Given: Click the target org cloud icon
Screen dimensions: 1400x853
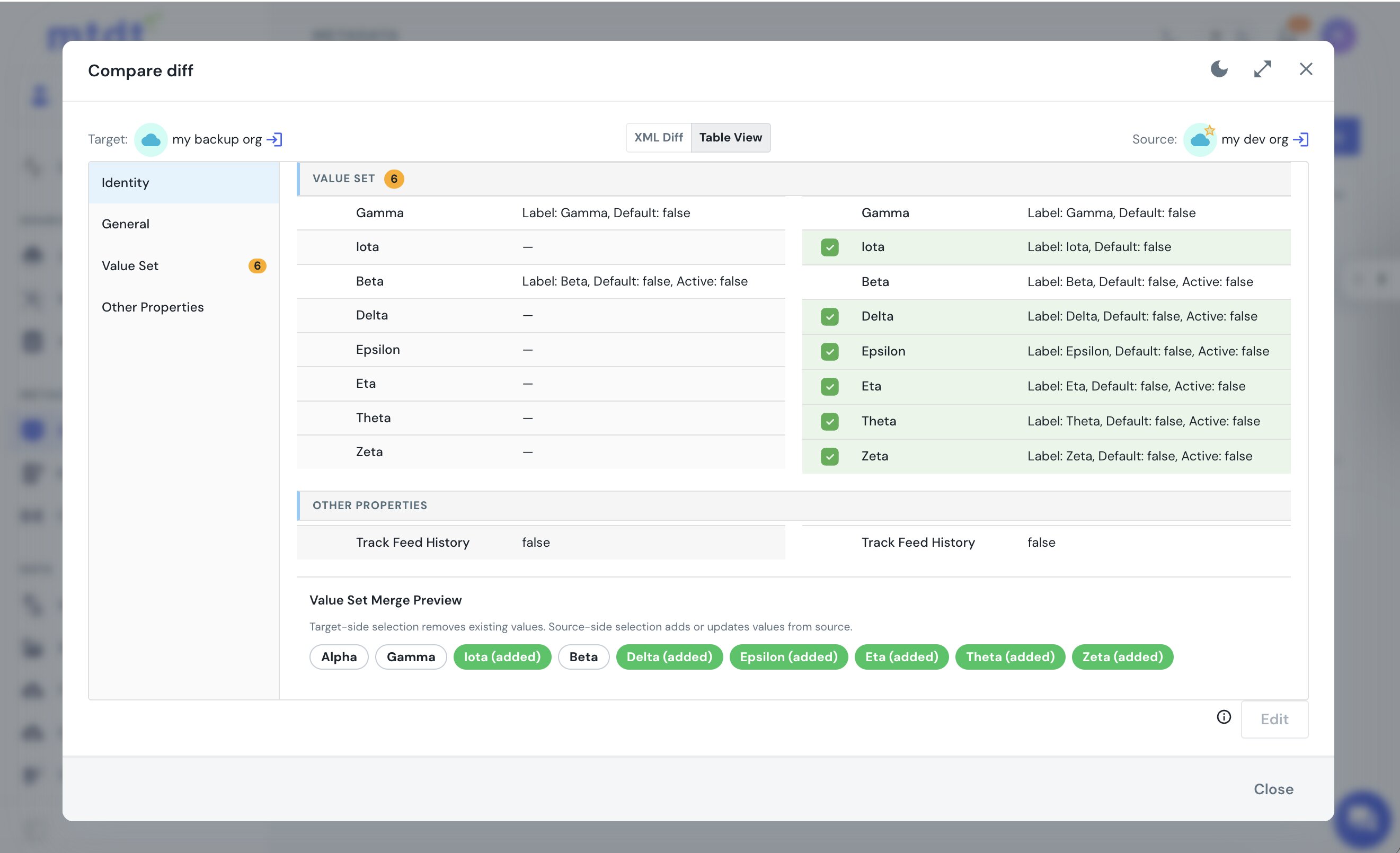Looking at the screenshot, I should [x=150, y=139].
